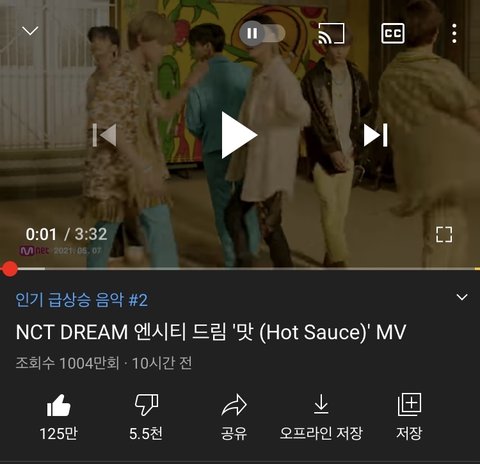Enter fullscreen mode

click(444, 234)
